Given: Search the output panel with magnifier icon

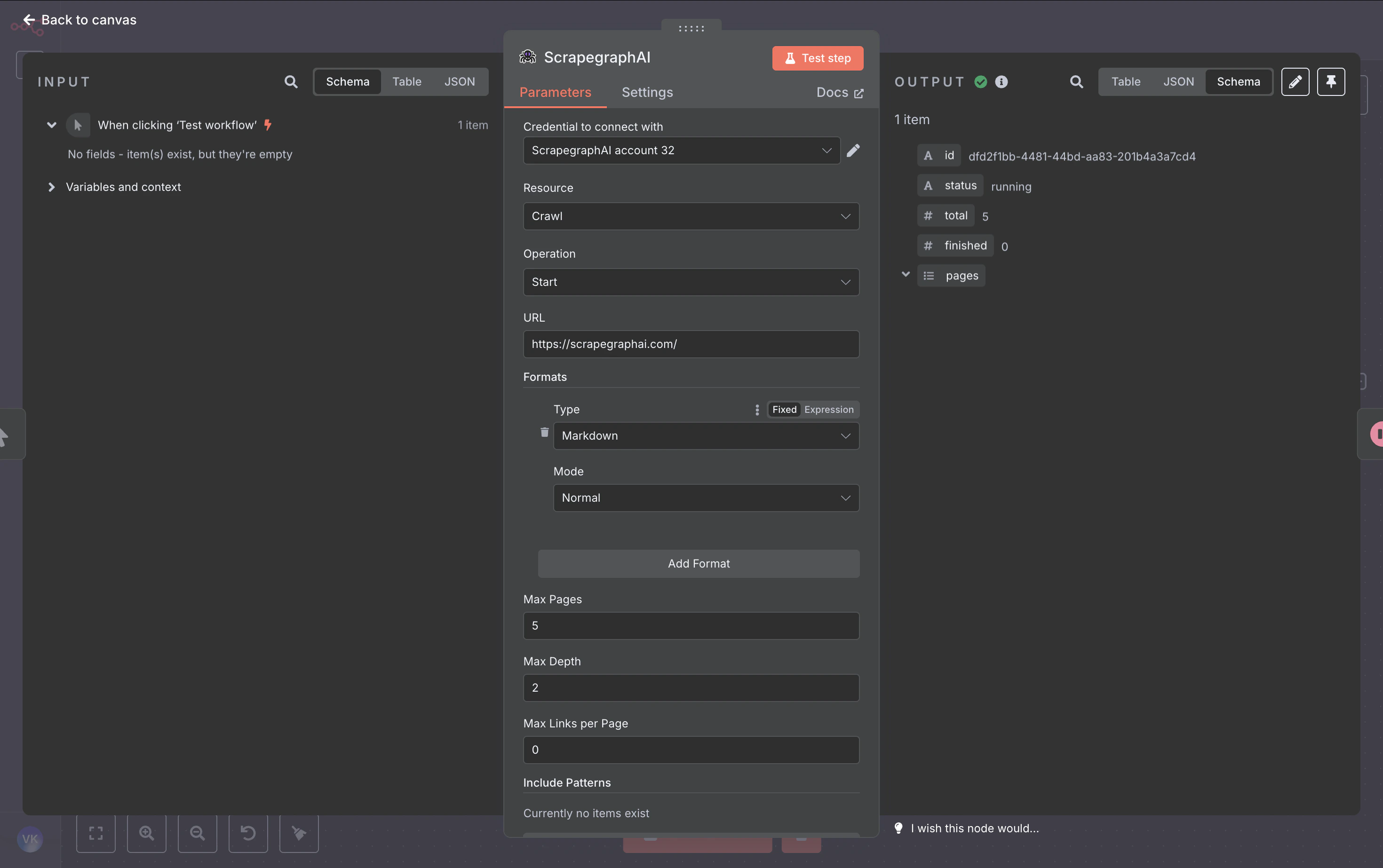Looking at the screenshot, I should (1076, 81).
